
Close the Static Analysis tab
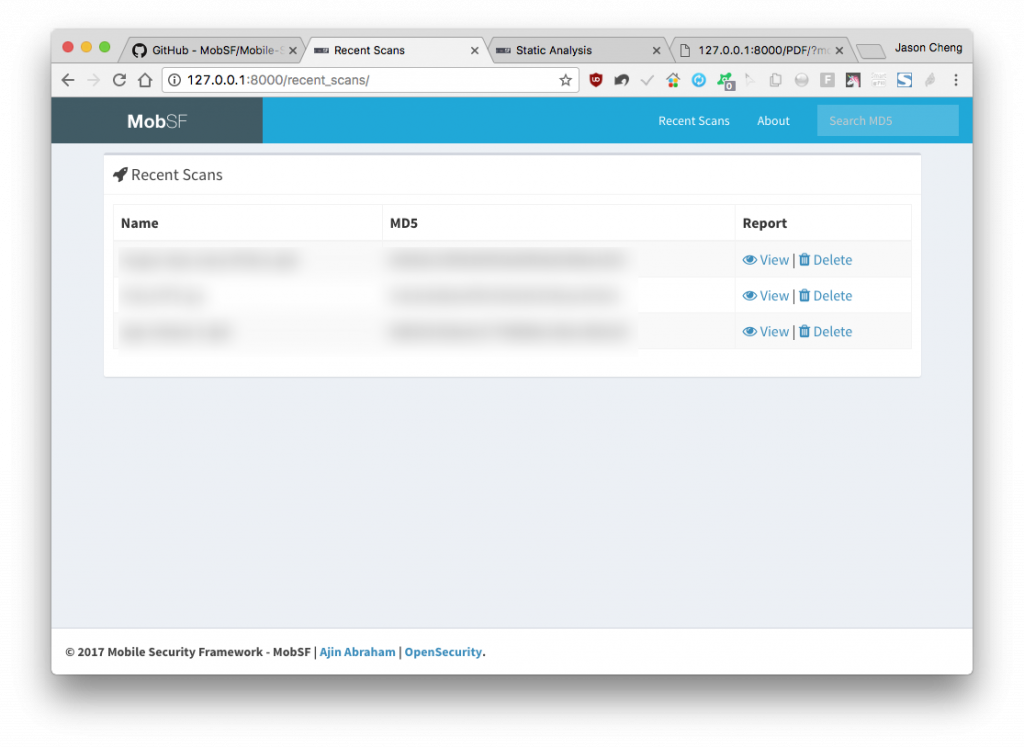(656, 50)
